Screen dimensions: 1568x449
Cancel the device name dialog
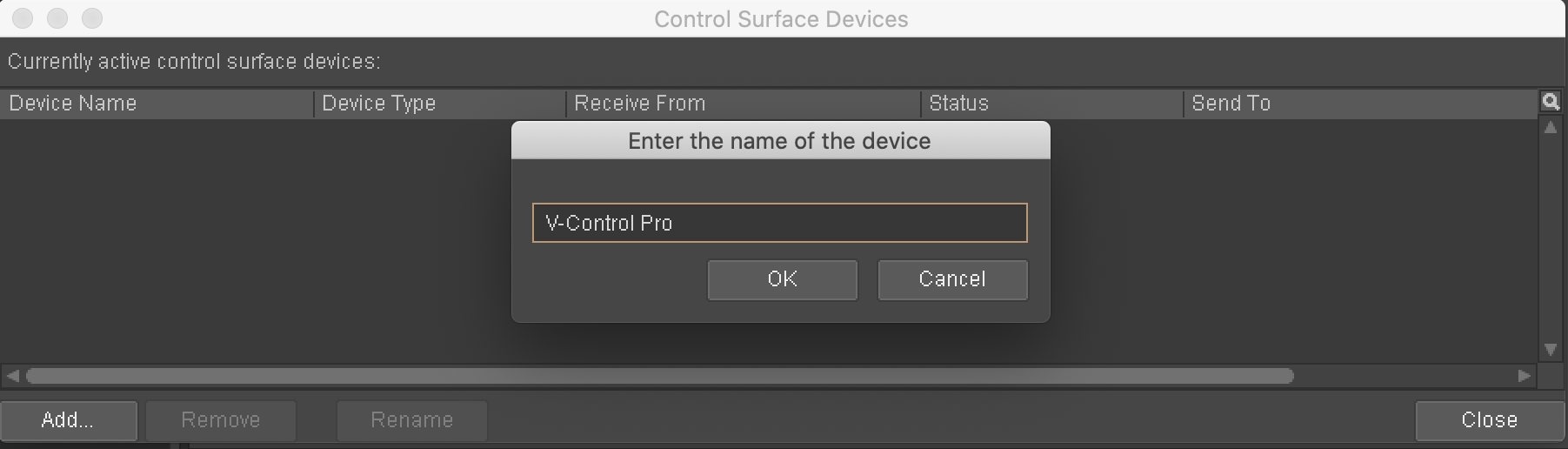pos(952,279)
